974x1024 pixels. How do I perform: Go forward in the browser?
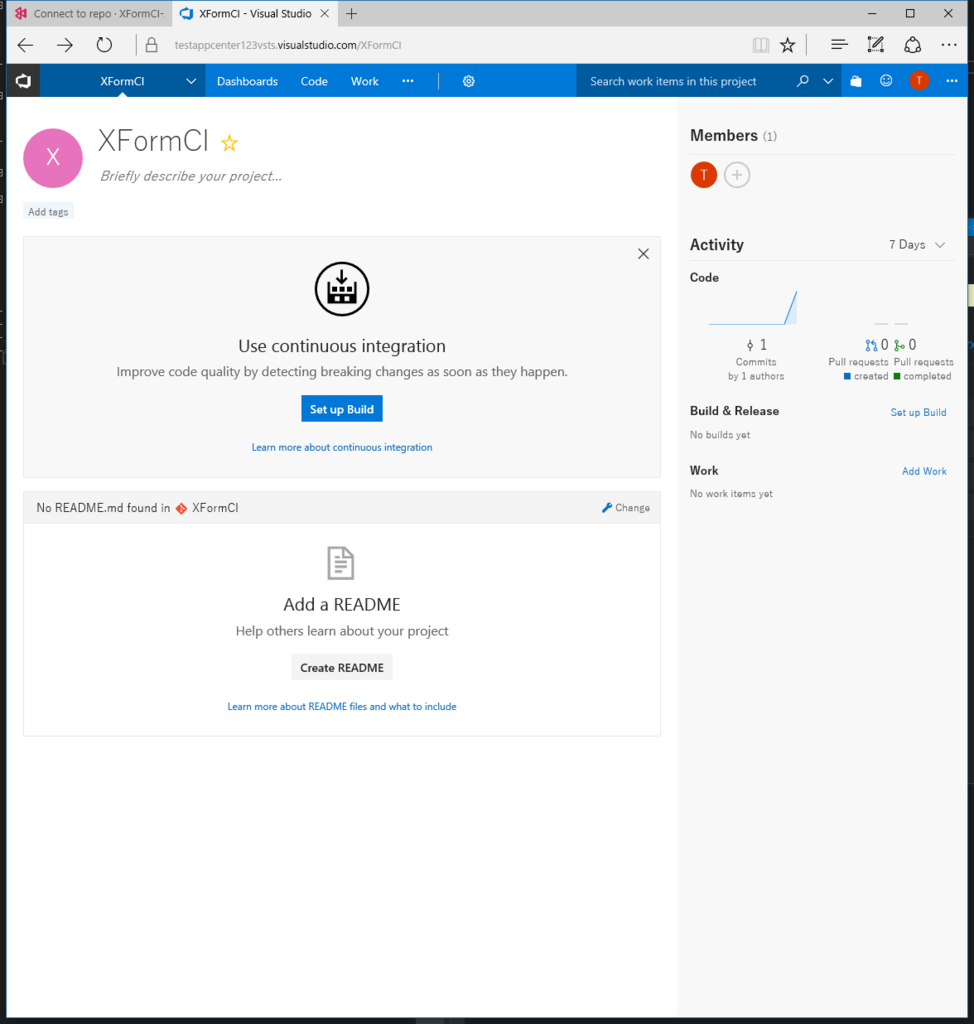[65, 45]
